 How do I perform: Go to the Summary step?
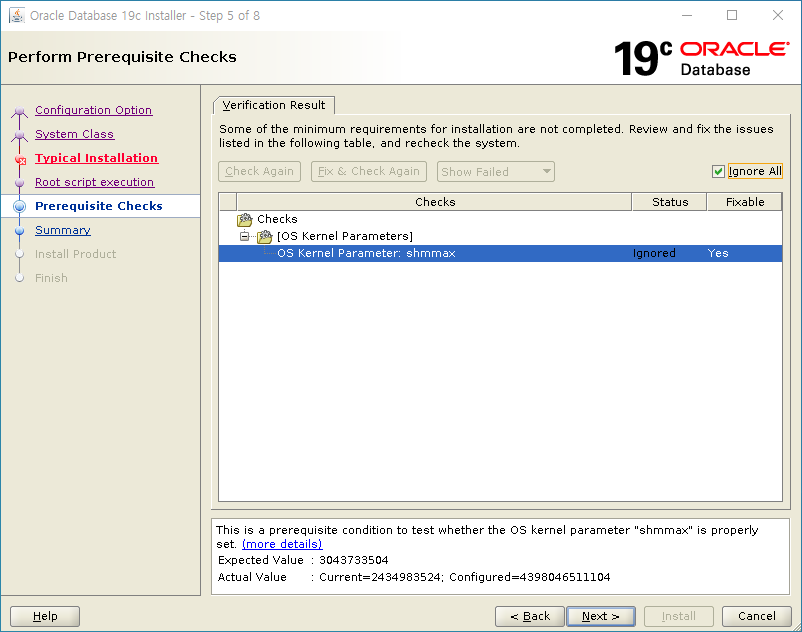coord(62,230)
